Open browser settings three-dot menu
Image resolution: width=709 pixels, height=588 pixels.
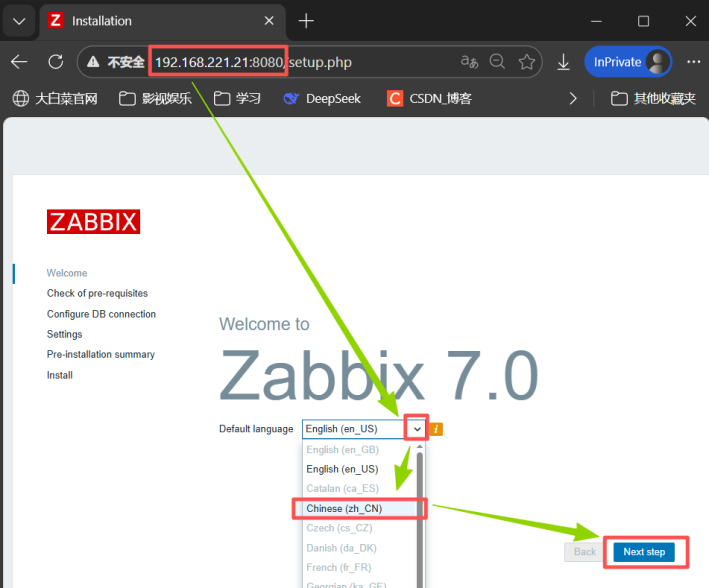[x=693, y=62]
